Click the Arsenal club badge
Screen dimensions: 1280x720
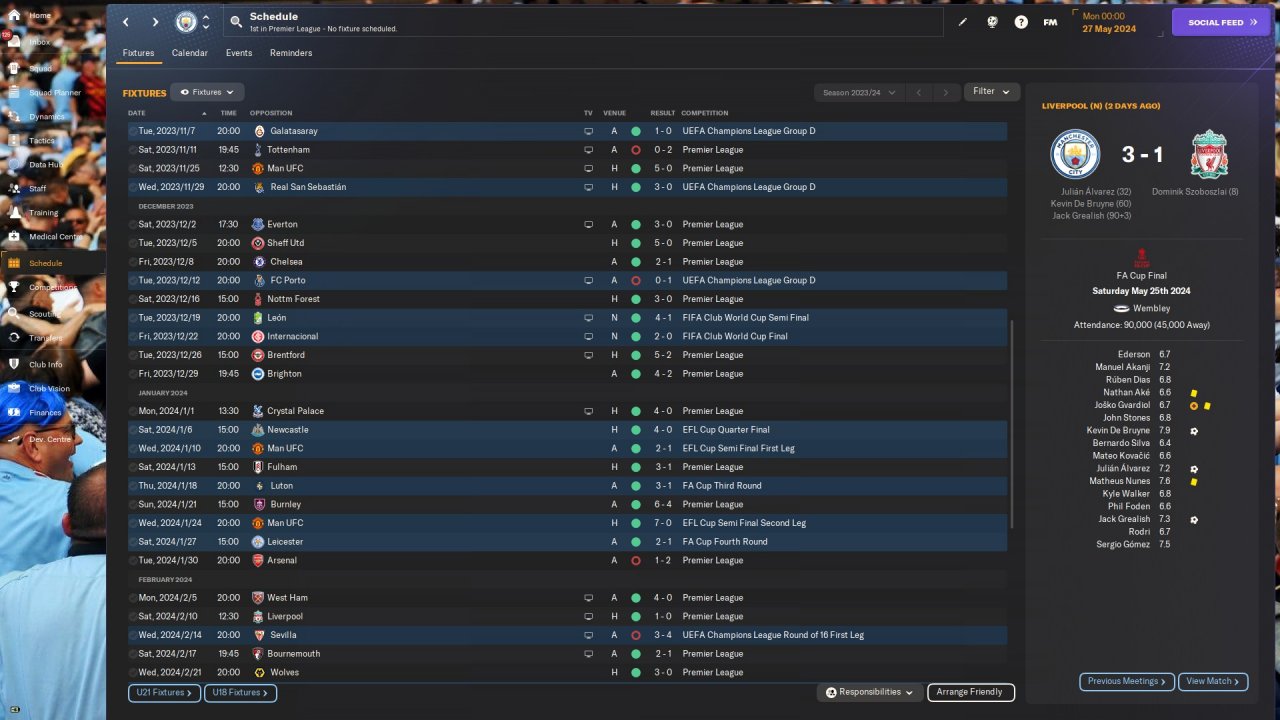pos(258,561)
